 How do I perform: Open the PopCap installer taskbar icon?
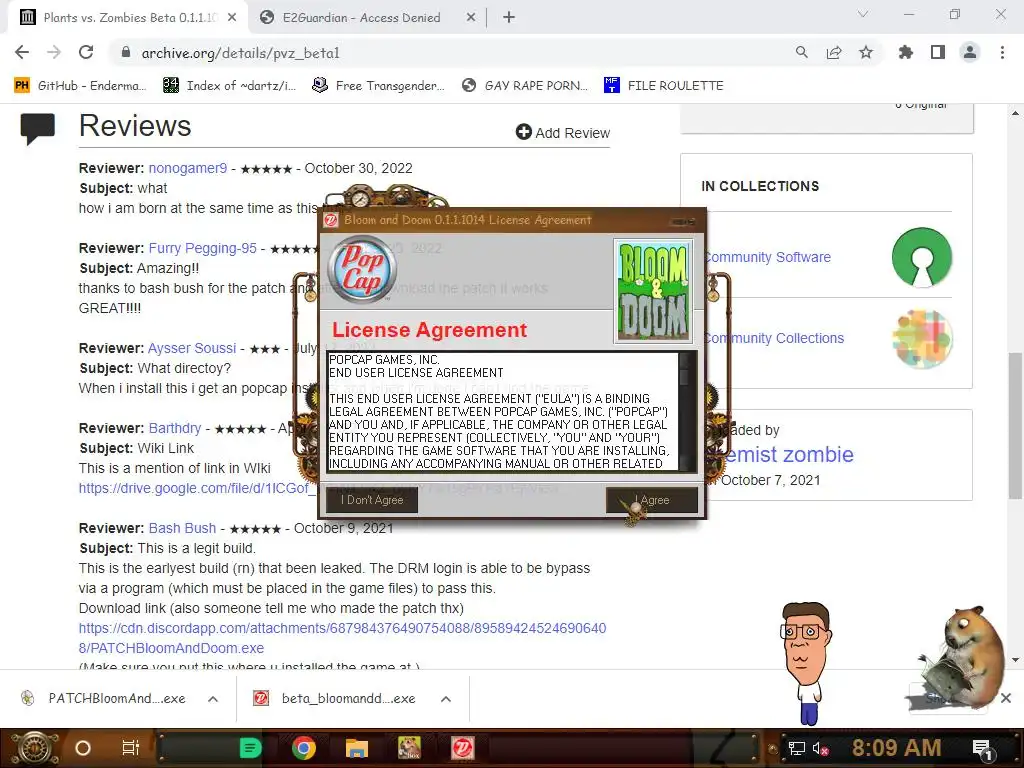click(463, 748)
